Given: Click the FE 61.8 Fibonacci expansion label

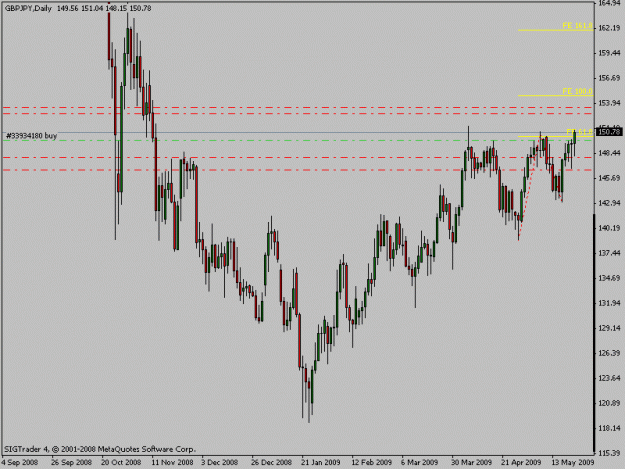Looking at the screenshot, I should click(579, 132).
